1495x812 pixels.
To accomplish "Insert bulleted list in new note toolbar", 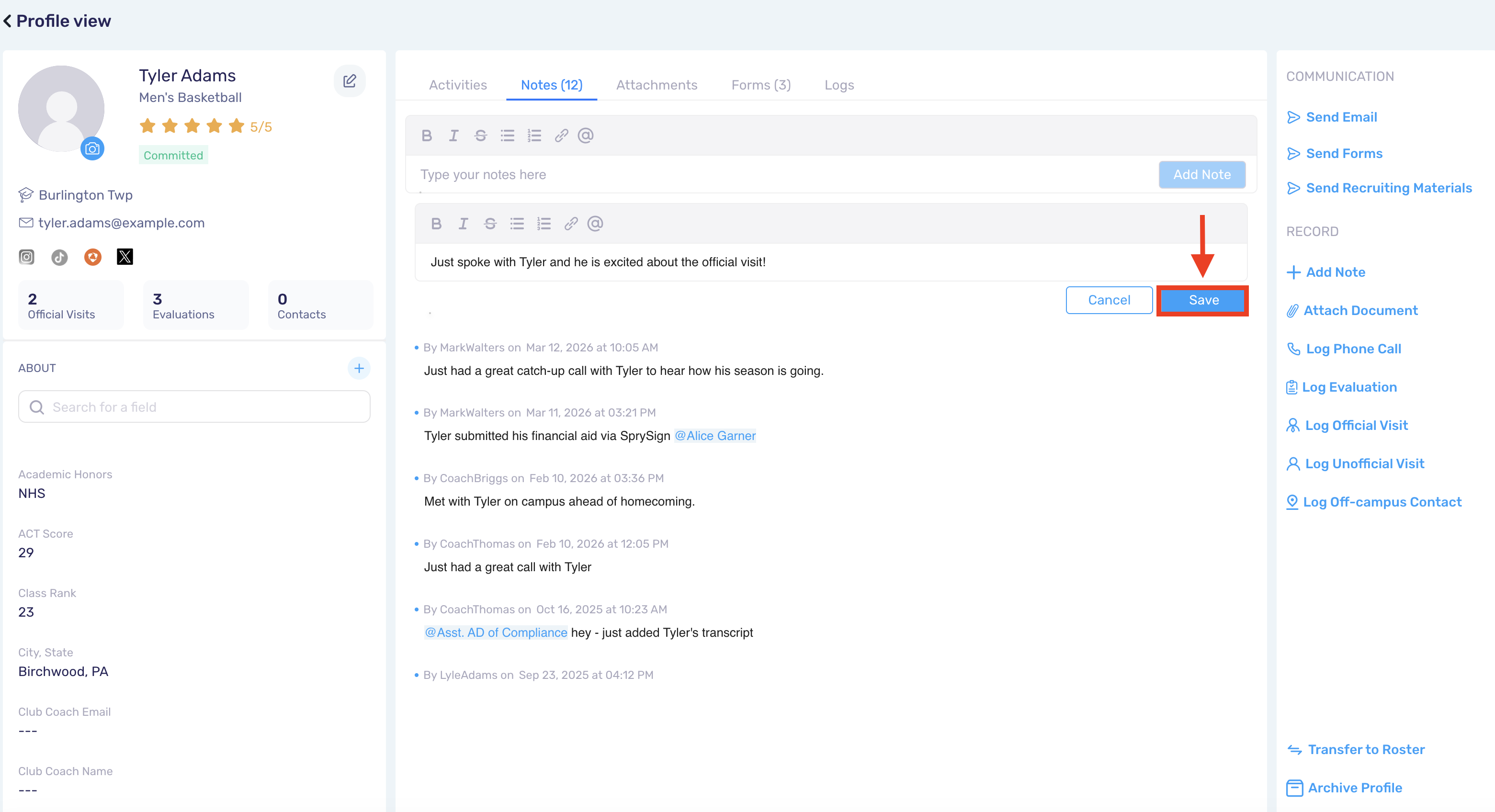I will (x=507, y=135).
